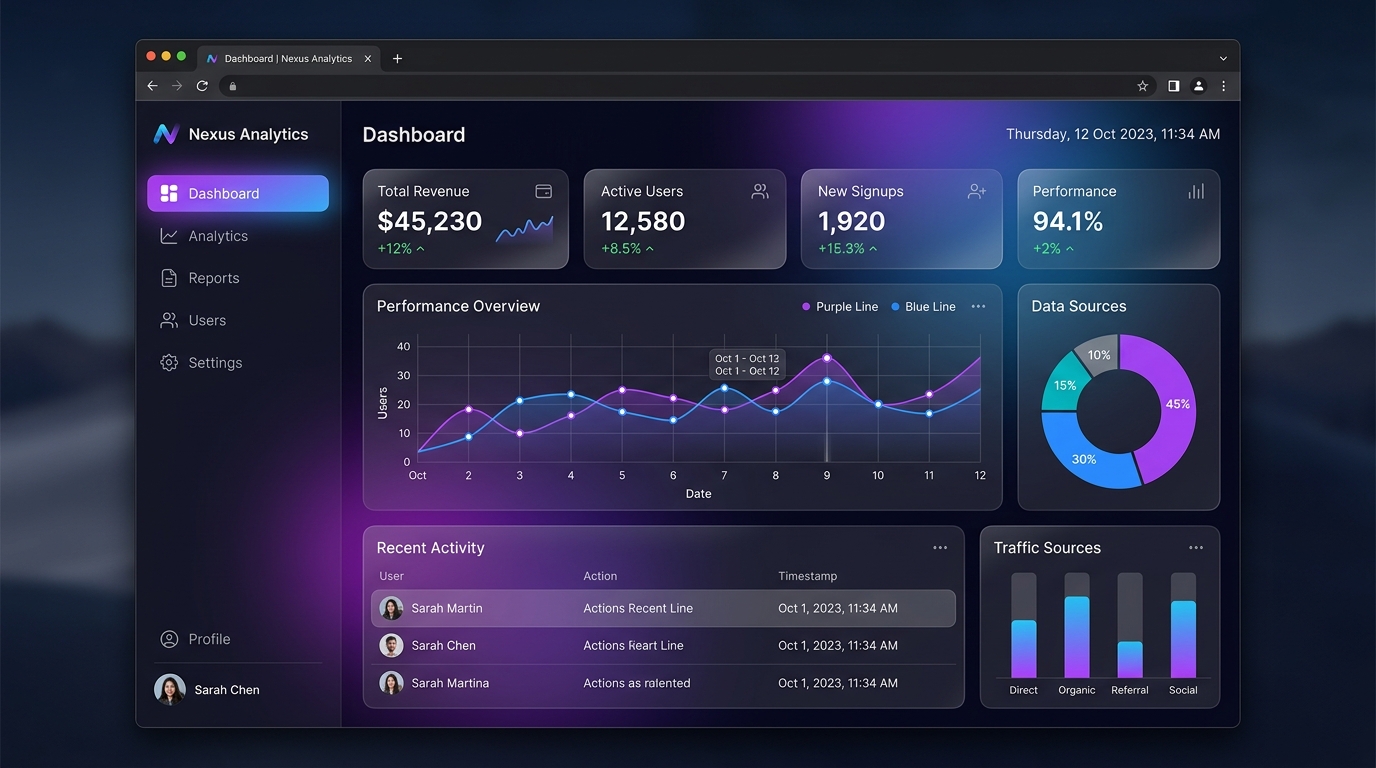Viewport: 1376px width, 768px height.
Task: Open Performance Overview three-dot options menu
Action: pyautogui.click(x=978, y=306)
